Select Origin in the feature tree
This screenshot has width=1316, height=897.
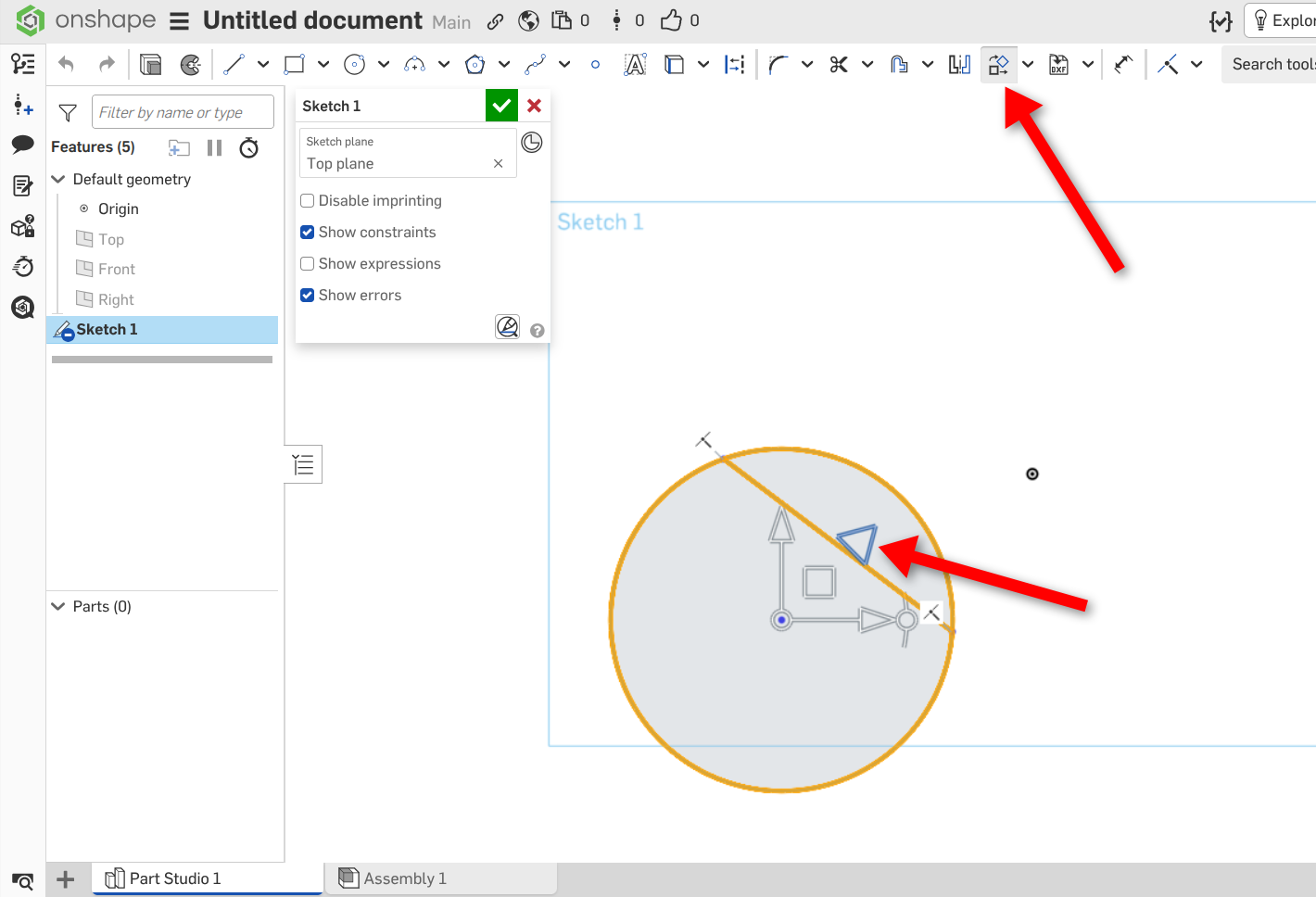119,208
